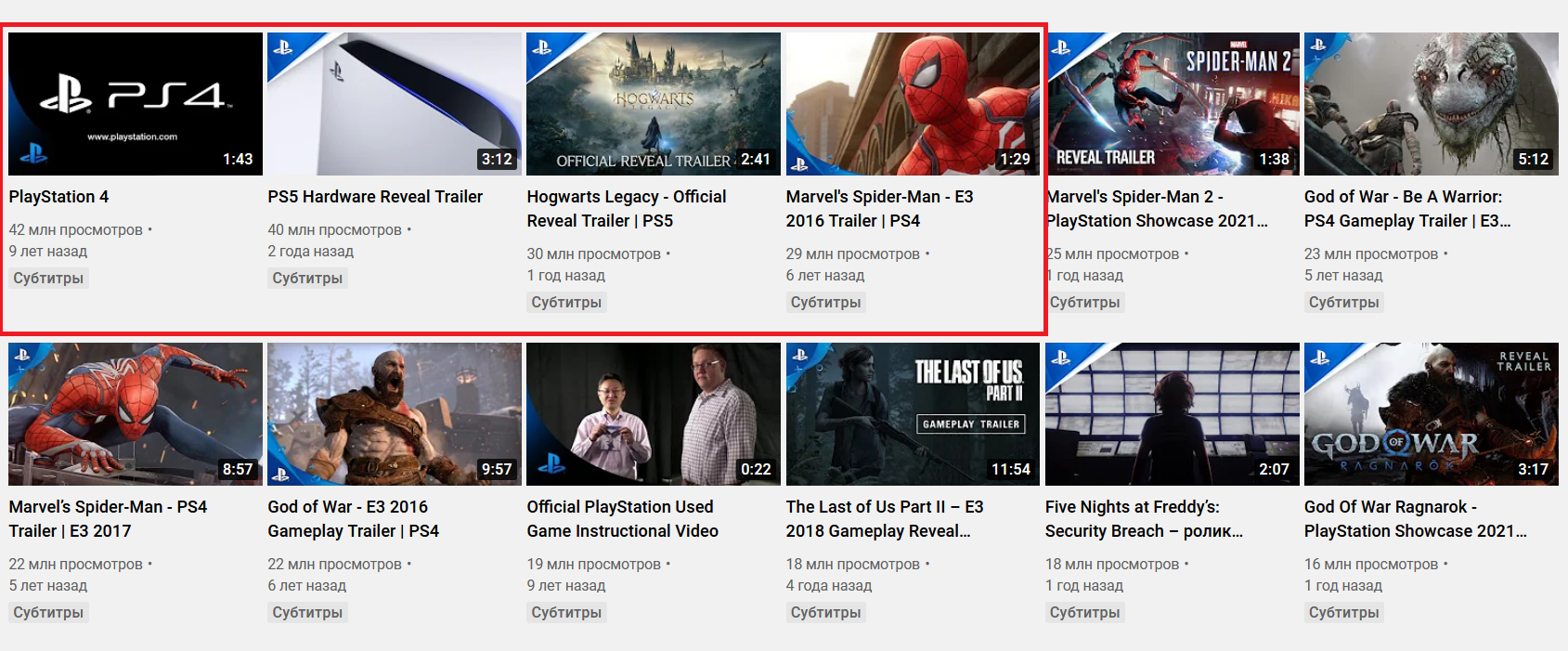Click Субтитры badge under God of War Be A Warrior

[1343, 302]
